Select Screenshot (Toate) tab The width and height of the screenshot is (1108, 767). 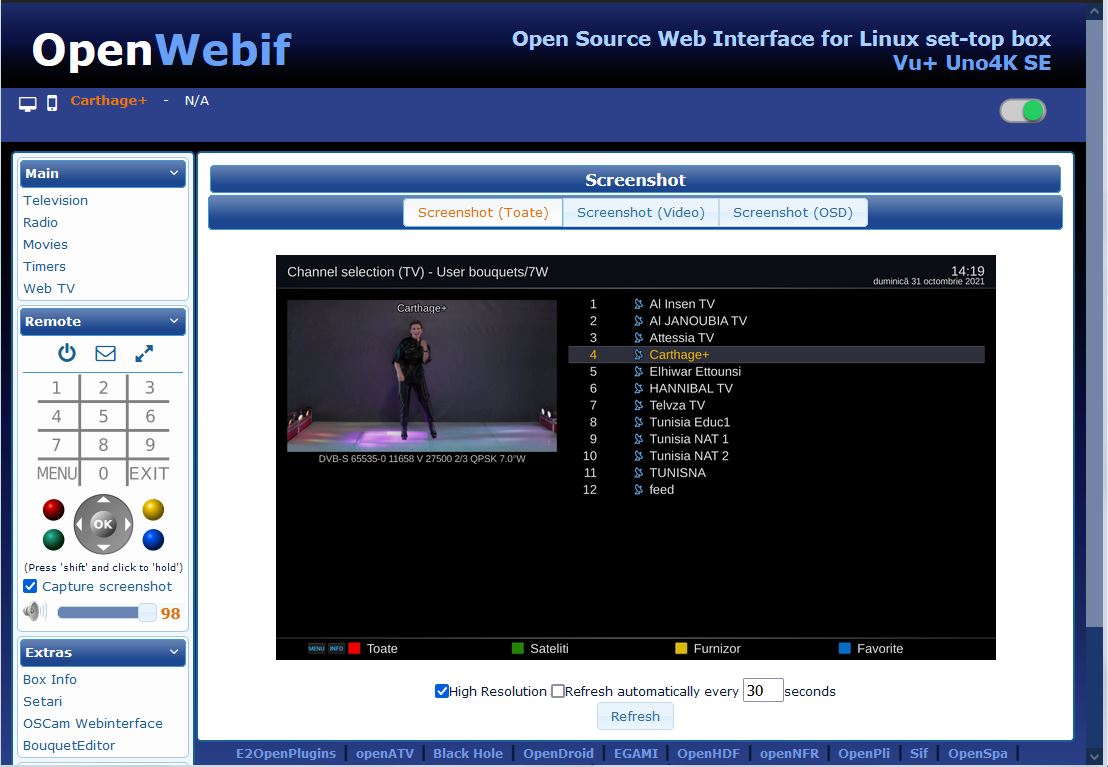click(483, 213)
